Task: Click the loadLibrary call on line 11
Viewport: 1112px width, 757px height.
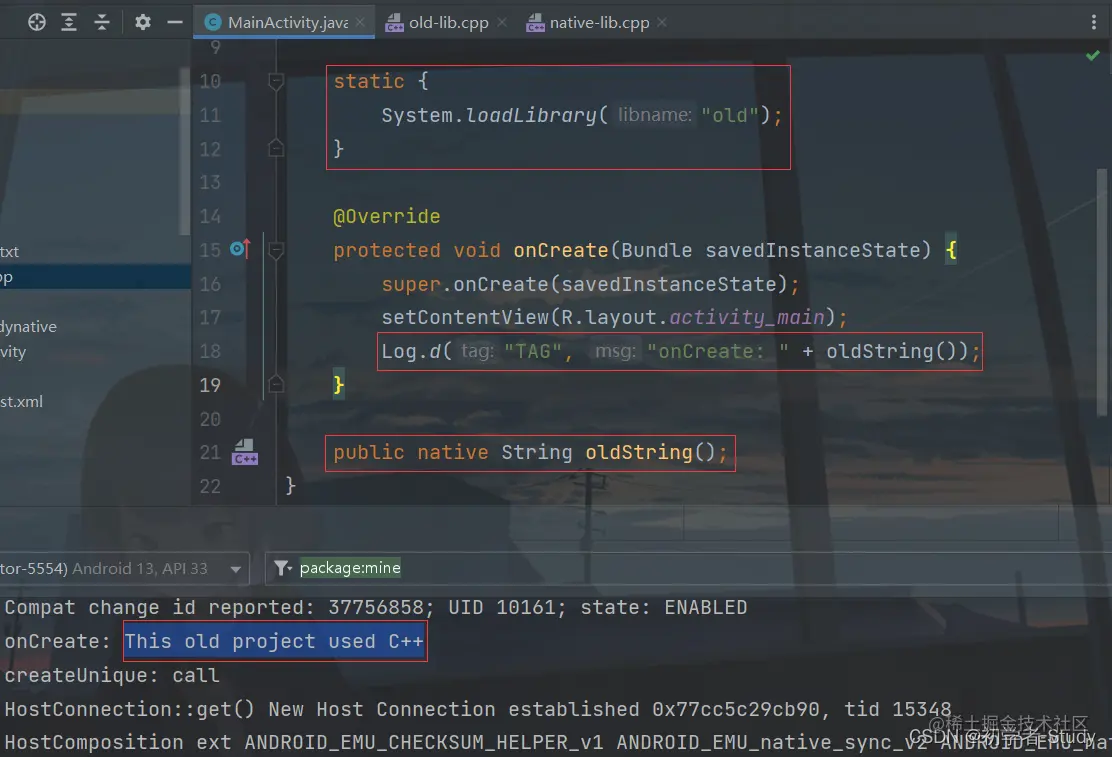Action: click(x=582, y=115)
